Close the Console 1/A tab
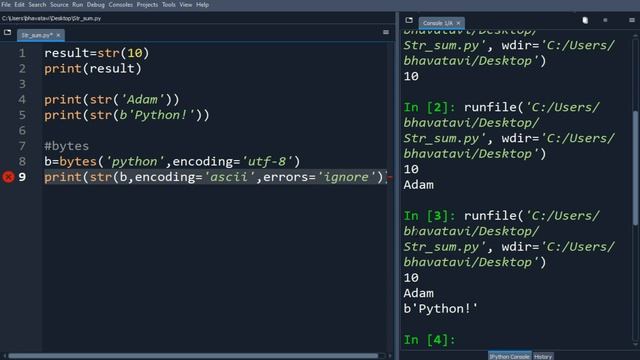The width and height of the screenshot is (640, 360). click(458, 23)
